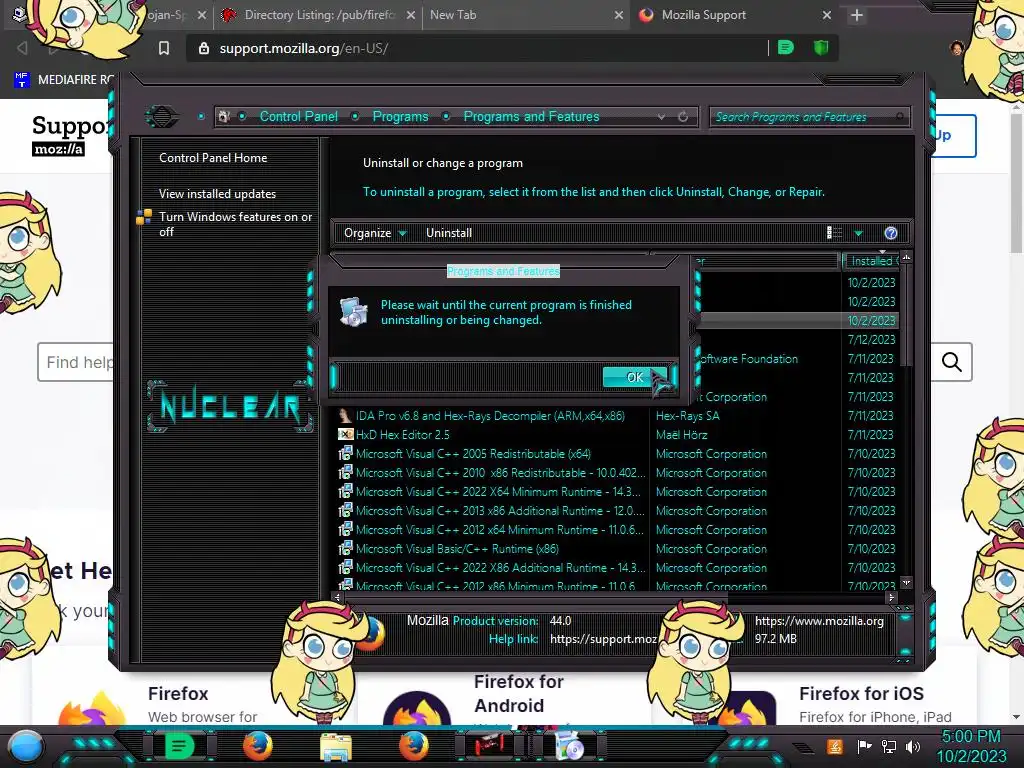The width and height of the screenshot is (1024, 768).
Task: Select Microsoft Visual C++ 2010 x86 Redistributable
Action: [x=500, y=472]
